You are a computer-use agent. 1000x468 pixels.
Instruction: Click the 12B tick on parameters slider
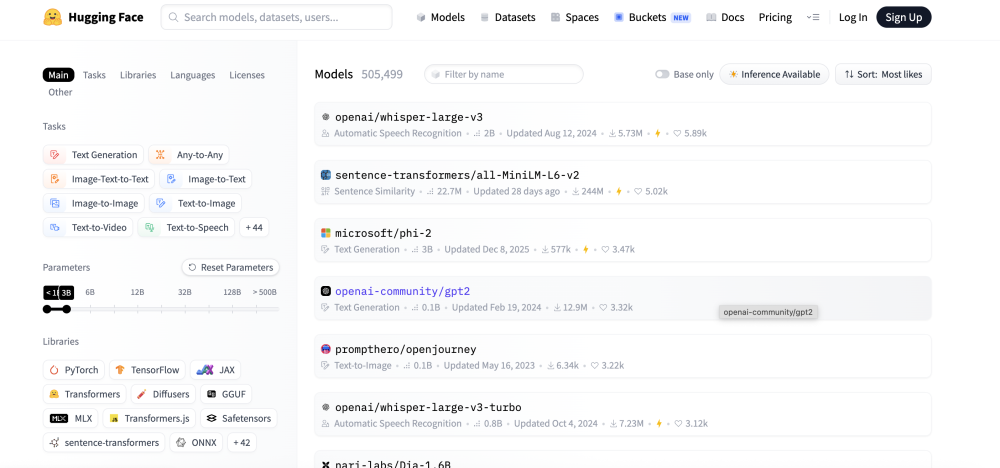click(x=138, y=309)
